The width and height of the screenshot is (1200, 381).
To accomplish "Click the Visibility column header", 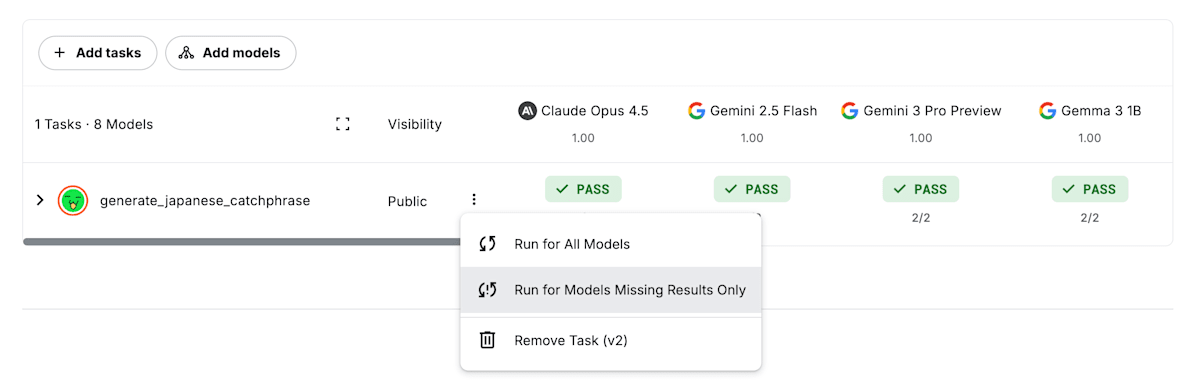I will 415,124.
